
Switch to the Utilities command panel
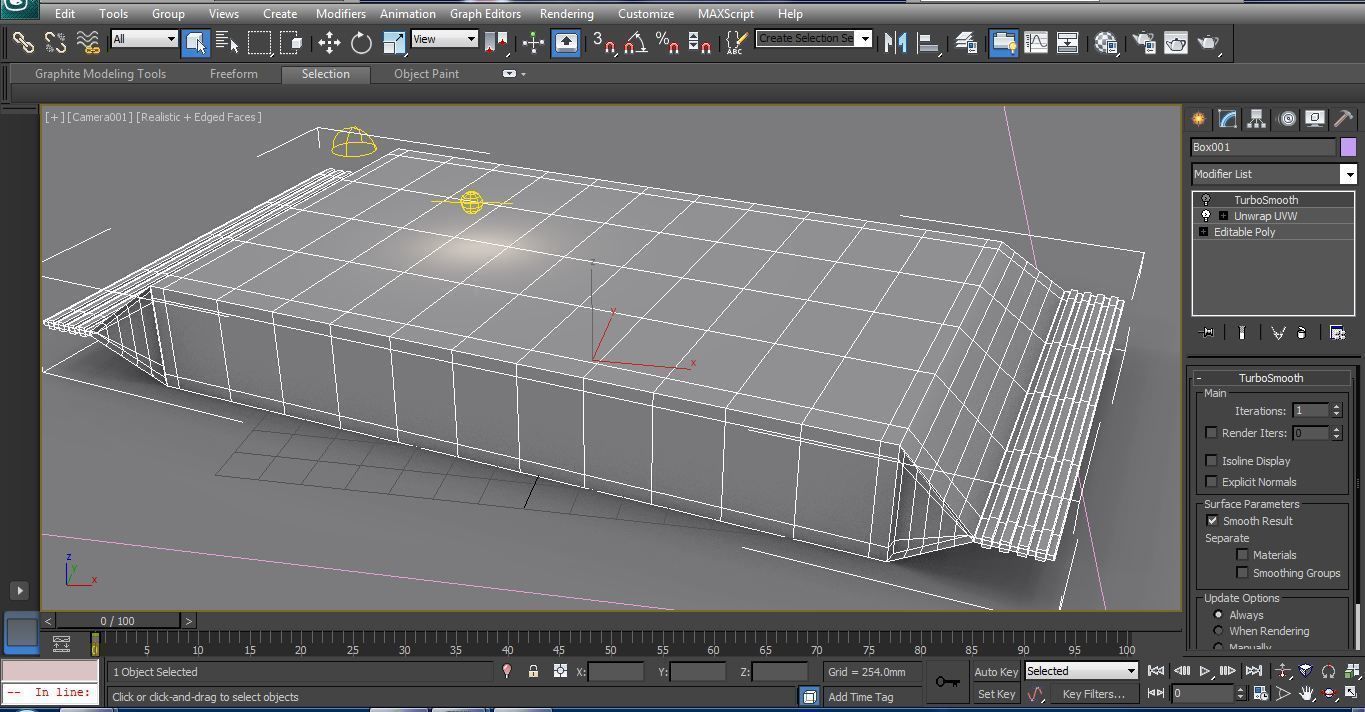tap(1344, 119)
